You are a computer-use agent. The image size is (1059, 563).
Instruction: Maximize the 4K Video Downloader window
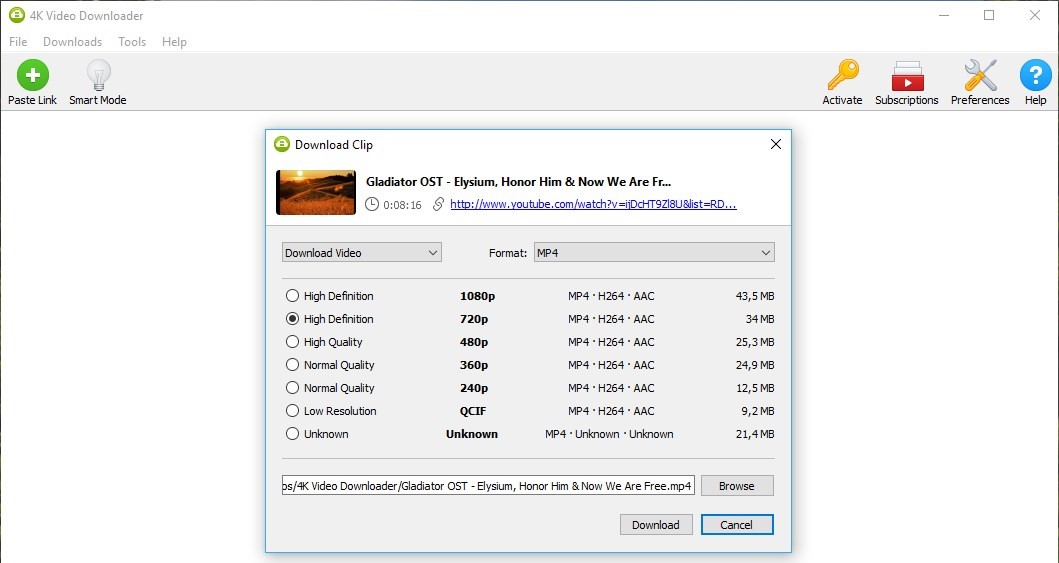(989, 15)
